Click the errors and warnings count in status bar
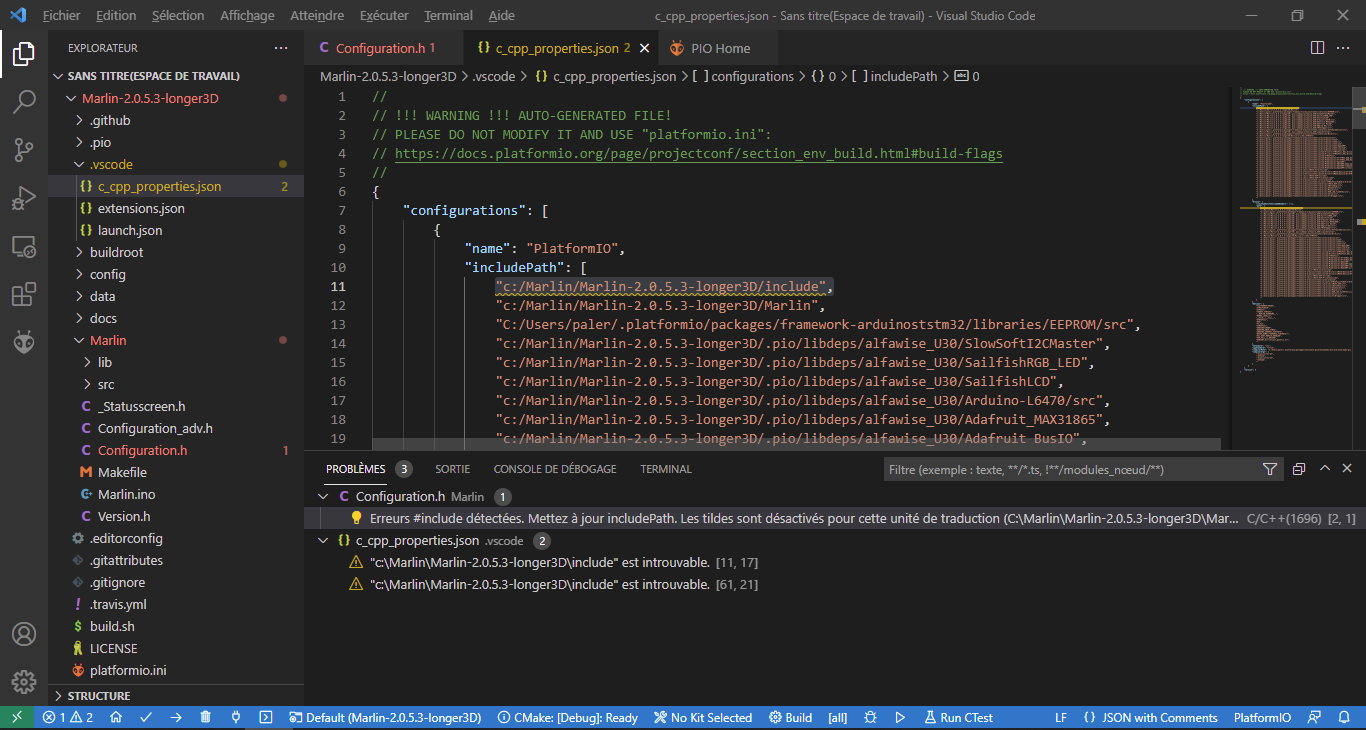Screen dimensions: 1366x730 tap(67, 718)
